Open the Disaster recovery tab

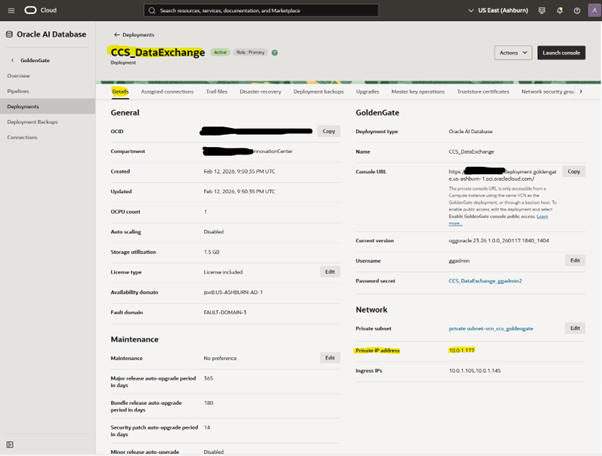pos(260,91)
